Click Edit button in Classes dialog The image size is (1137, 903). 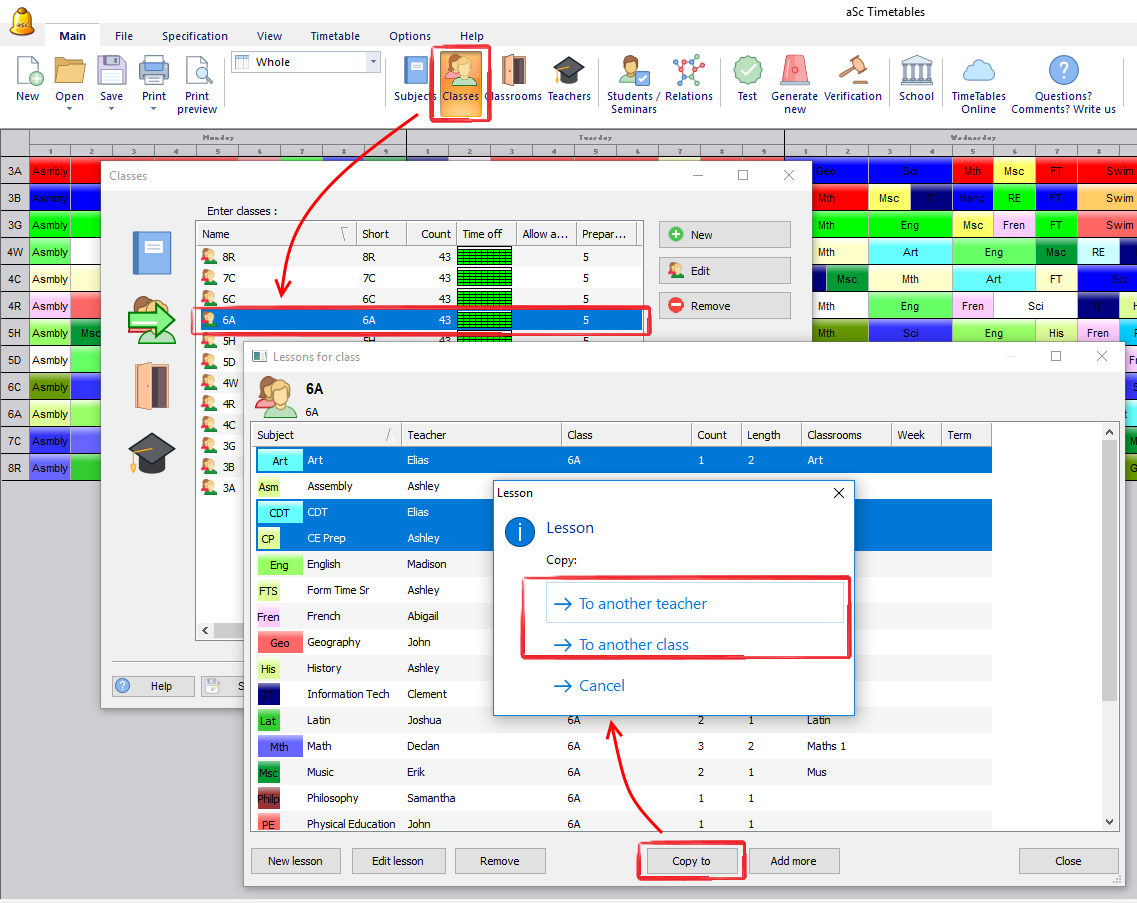[x=724, y=271]
